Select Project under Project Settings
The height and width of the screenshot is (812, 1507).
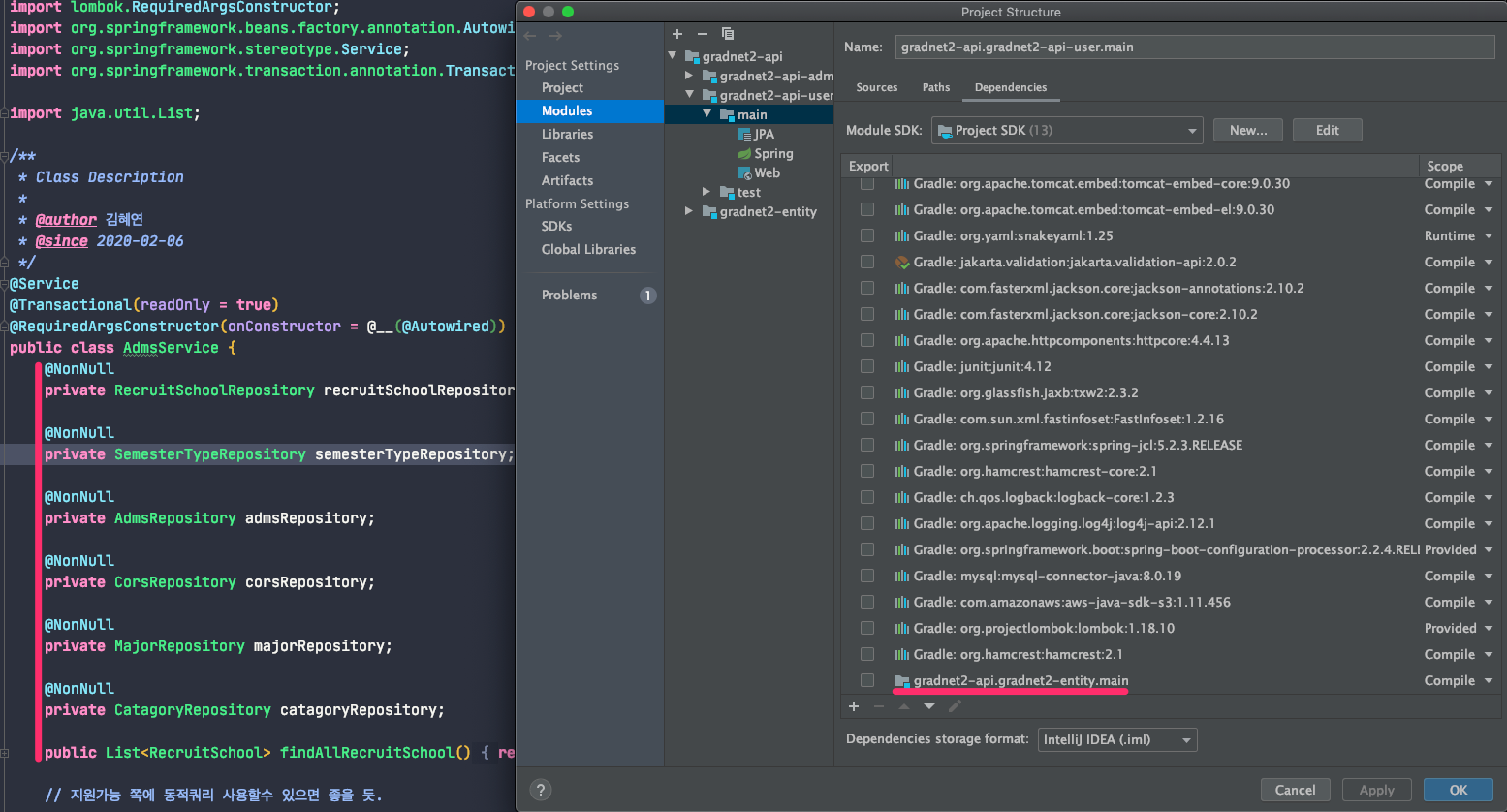click(x=563, y=87)
